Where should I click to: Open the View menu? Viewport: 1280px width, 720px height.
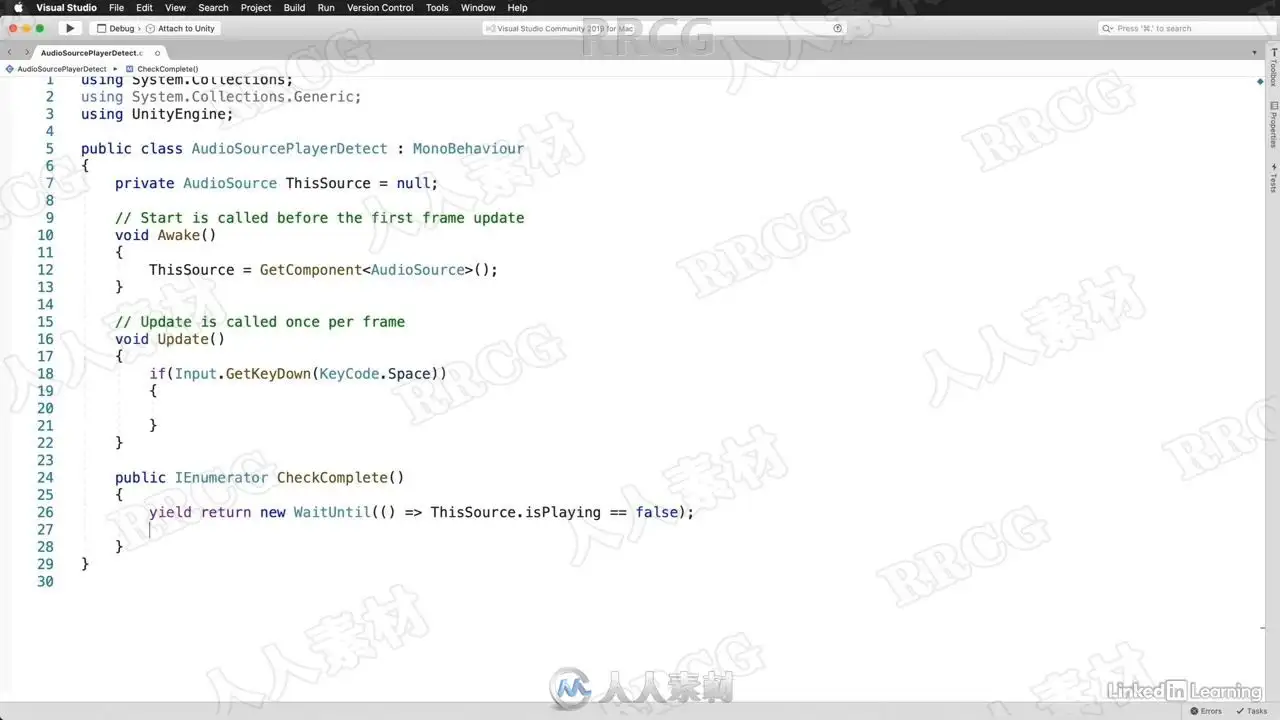coord(175,8)
